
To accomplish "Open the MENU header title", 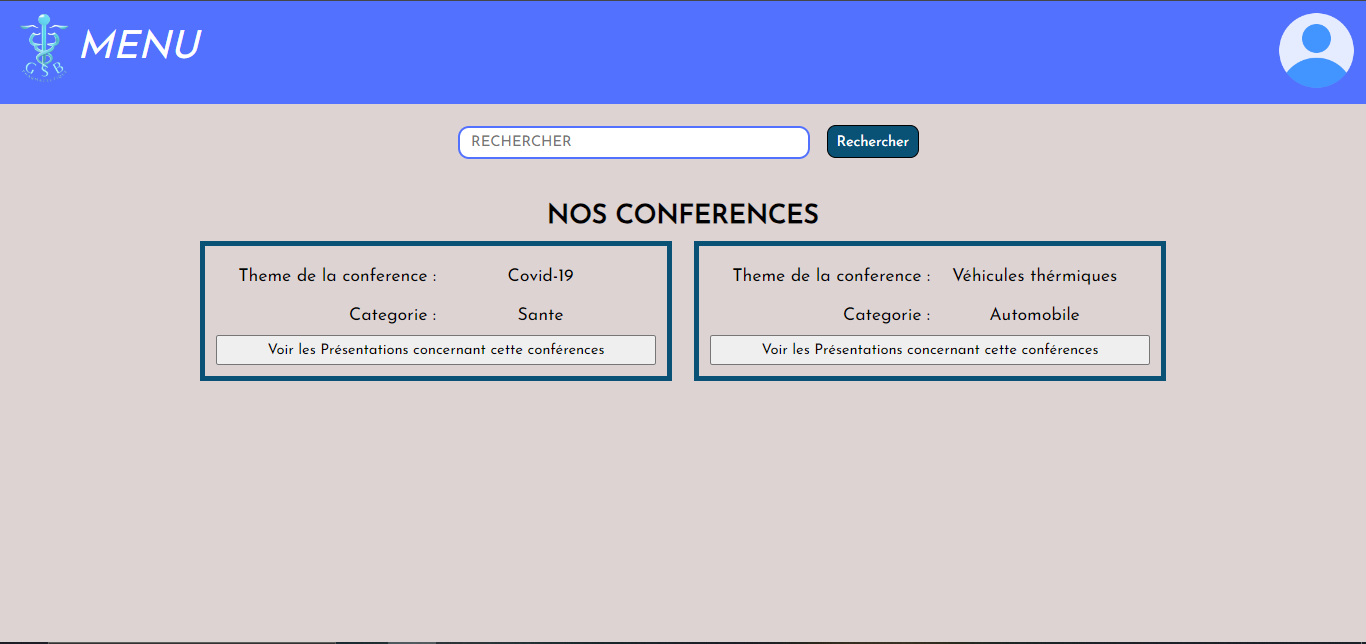I will pyautogui.click(x=140, y=46).
